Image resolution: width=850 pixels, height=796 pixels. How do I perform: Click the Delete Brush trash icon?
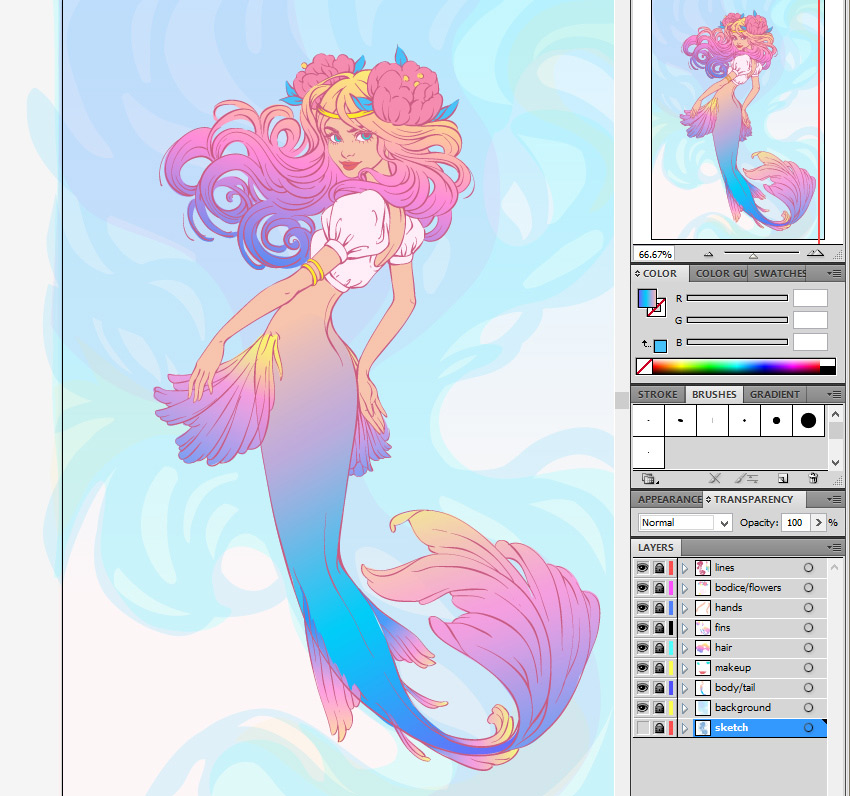[813, 478]
